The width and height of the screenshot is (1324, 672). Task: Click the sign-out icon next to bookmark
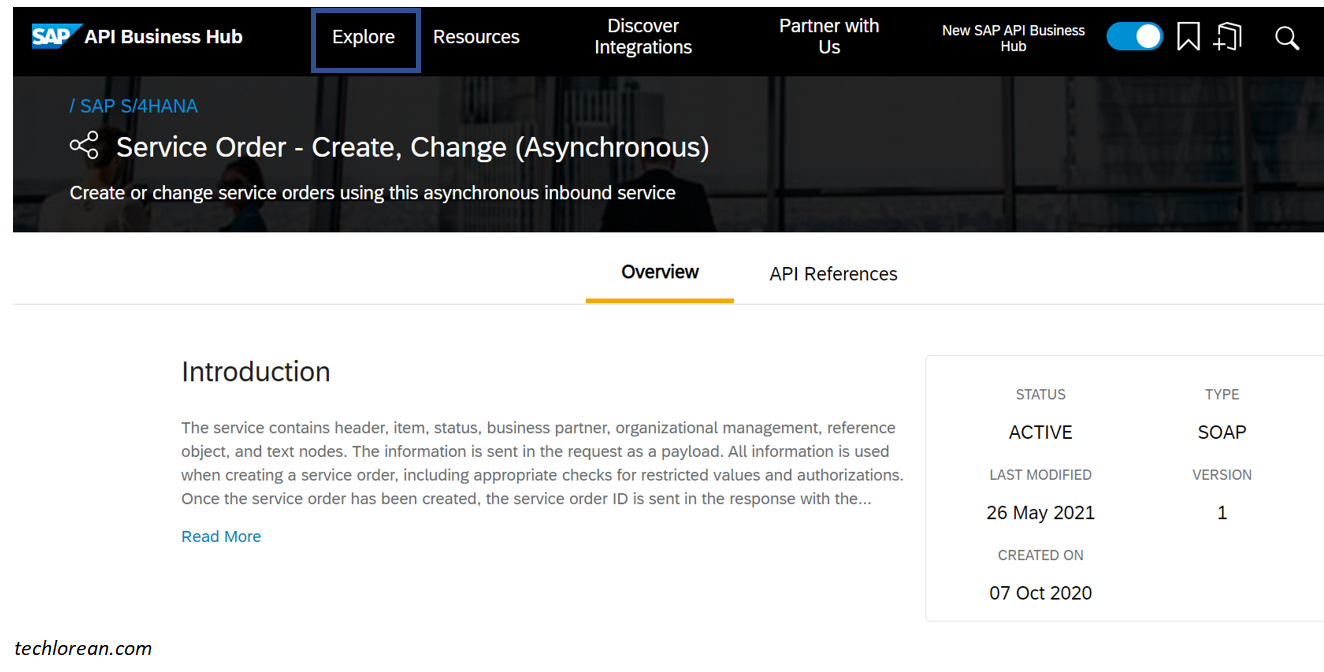1228,36
